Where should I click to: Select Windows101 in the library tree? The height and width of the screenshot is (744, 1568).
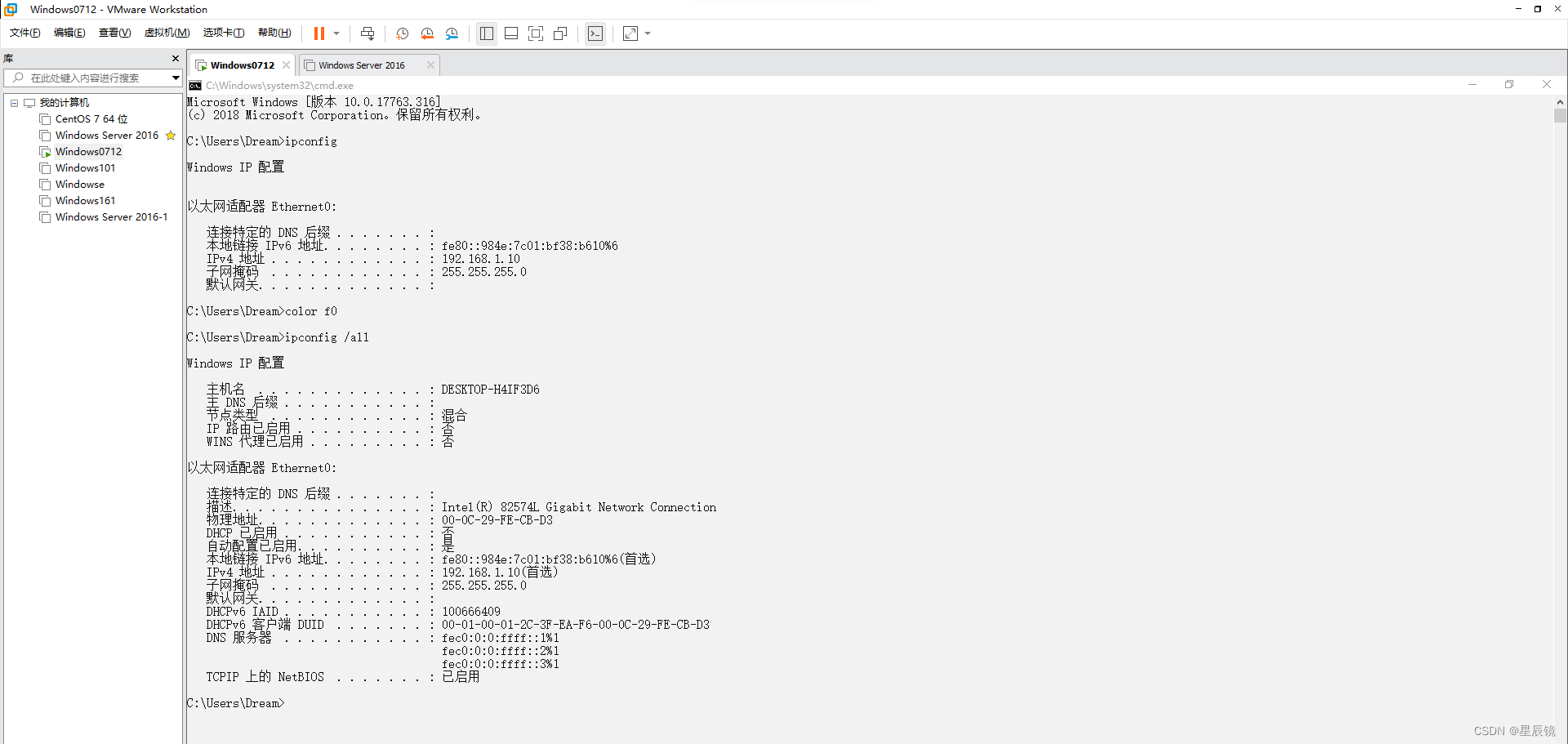(x=86, y=168)
